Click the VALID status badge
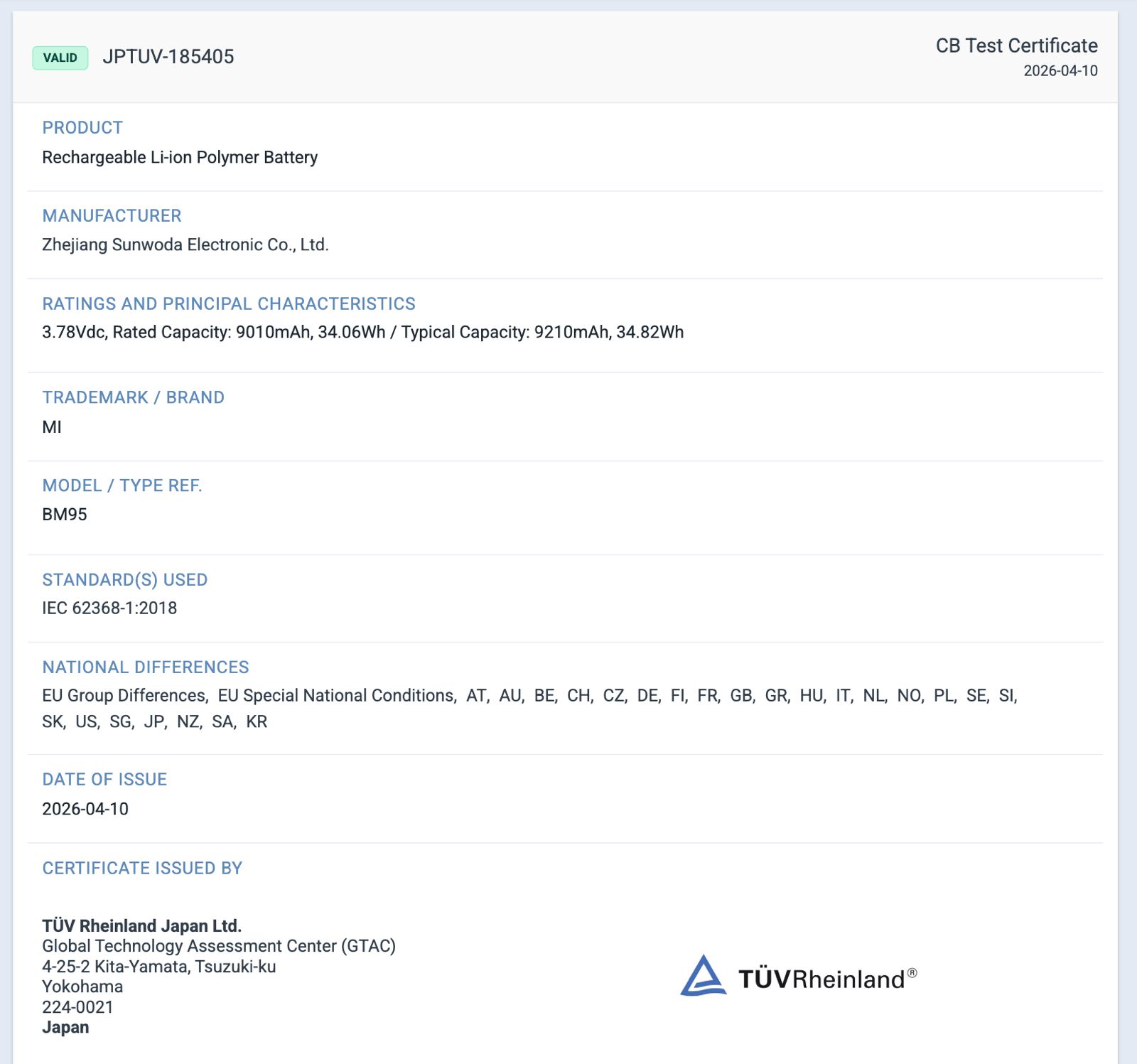The height and width of the screenshot is (1064, 1137). pos(60,58)
